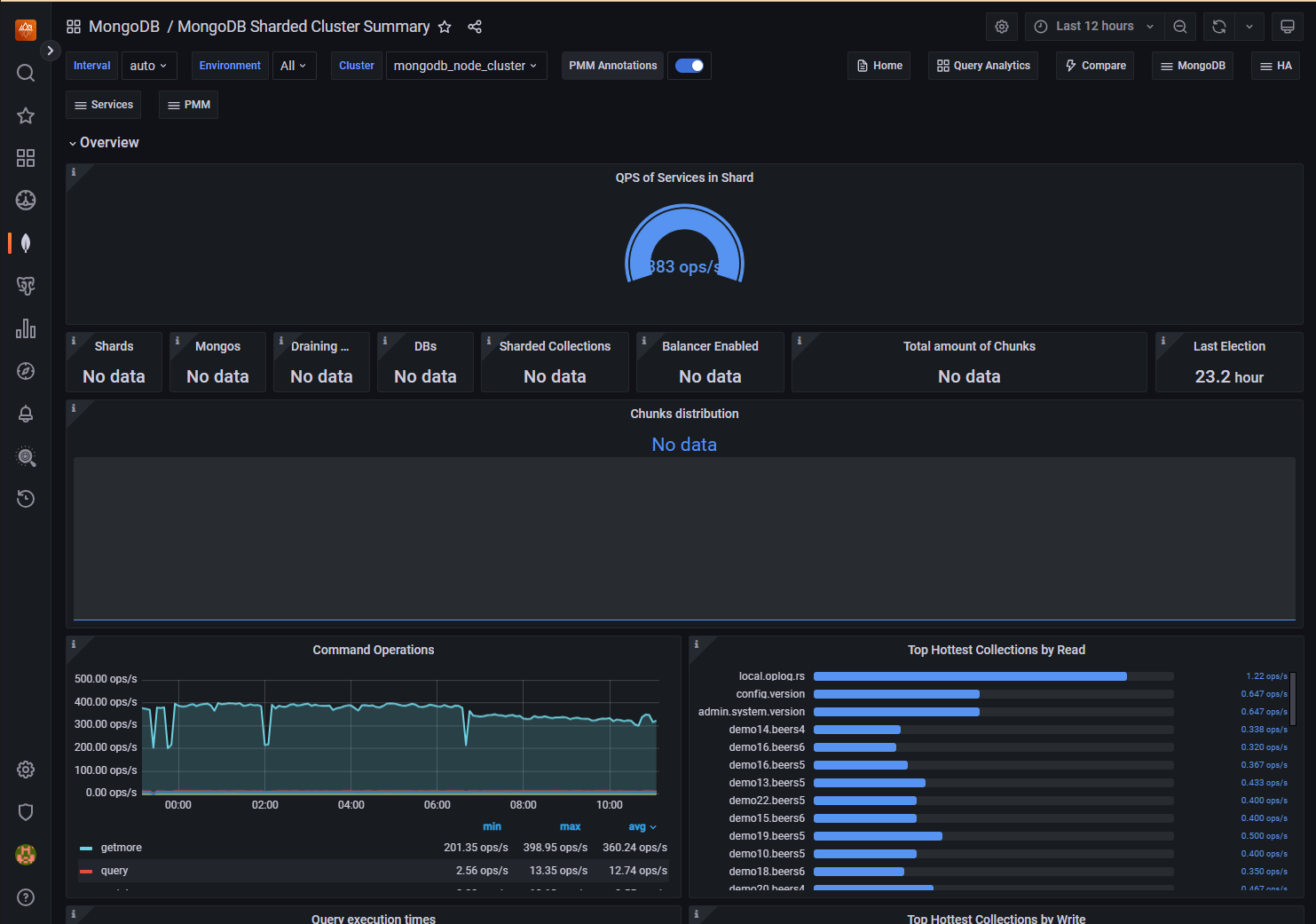Screen dimensions: 1316x924
Task: Sort the legend by the avg column
Action: click(x=642, y=826)
